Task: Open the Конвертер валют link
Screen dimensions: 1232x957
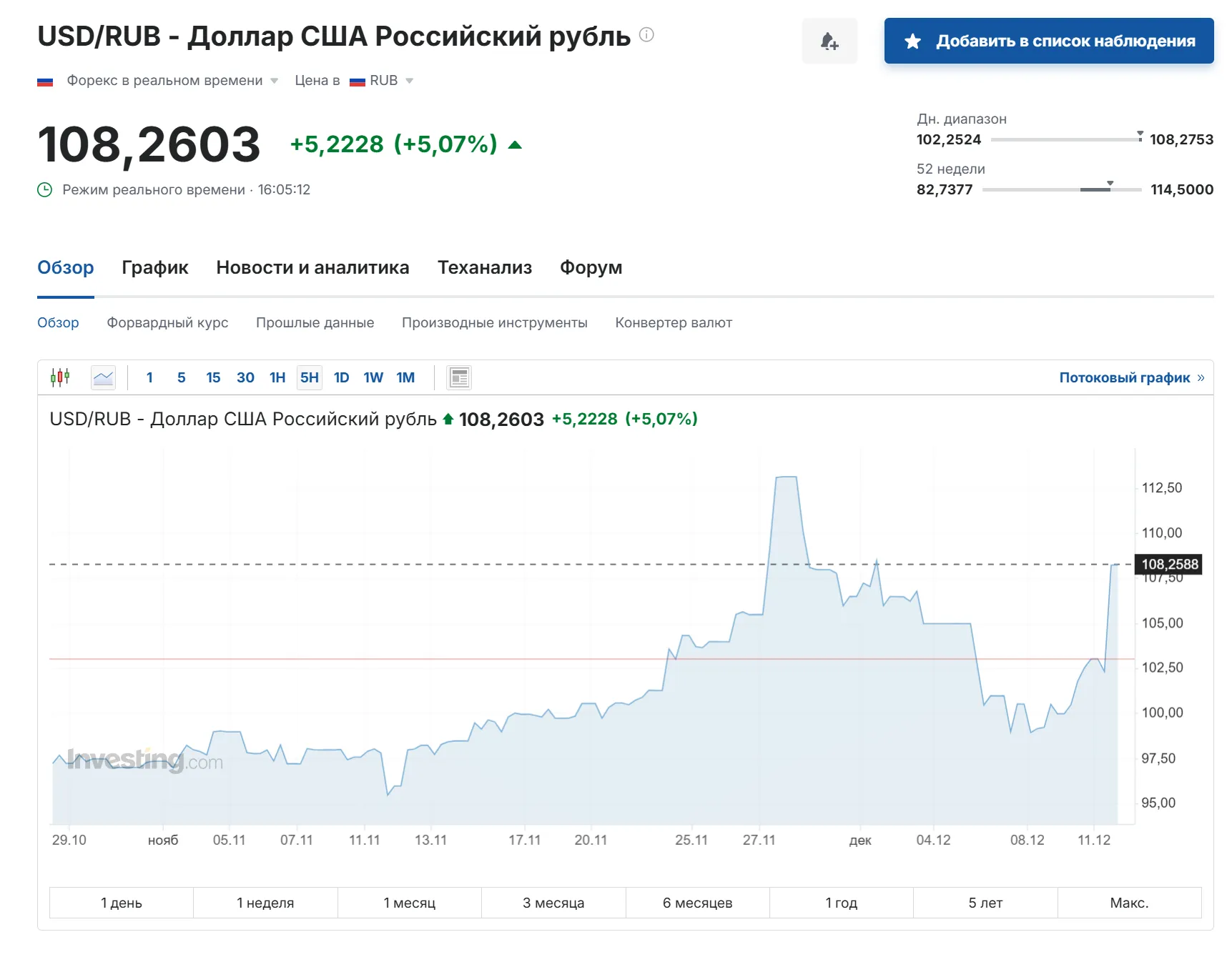Action: 673,323
